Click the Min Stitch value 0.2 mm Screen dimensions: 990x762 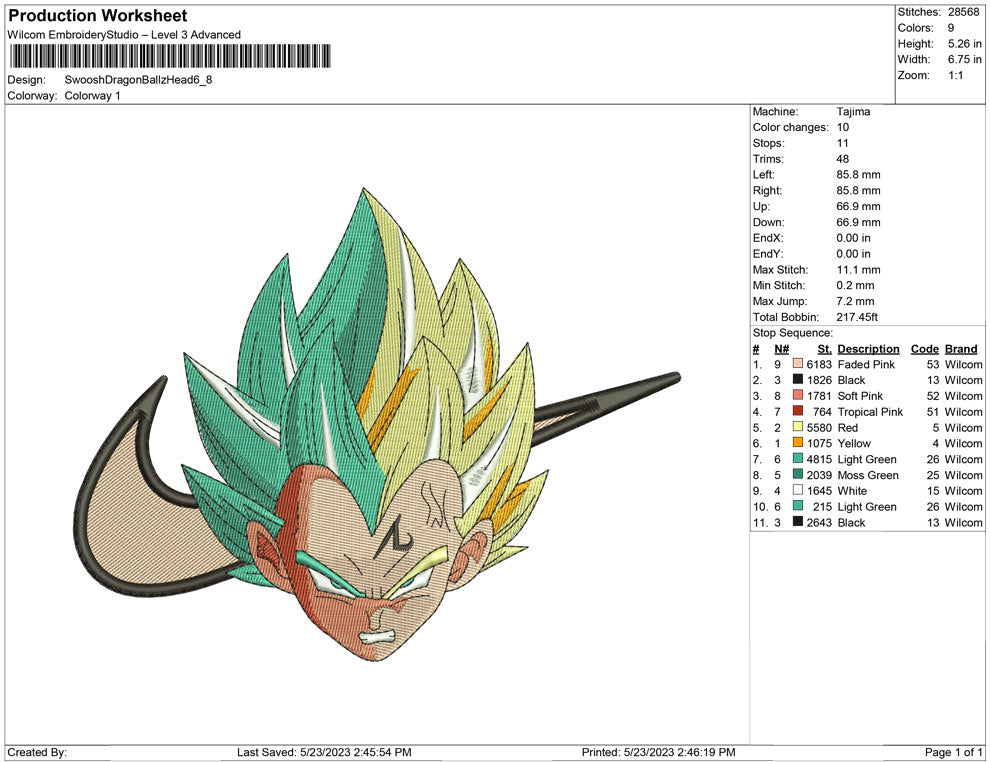[x=855, y=285]
